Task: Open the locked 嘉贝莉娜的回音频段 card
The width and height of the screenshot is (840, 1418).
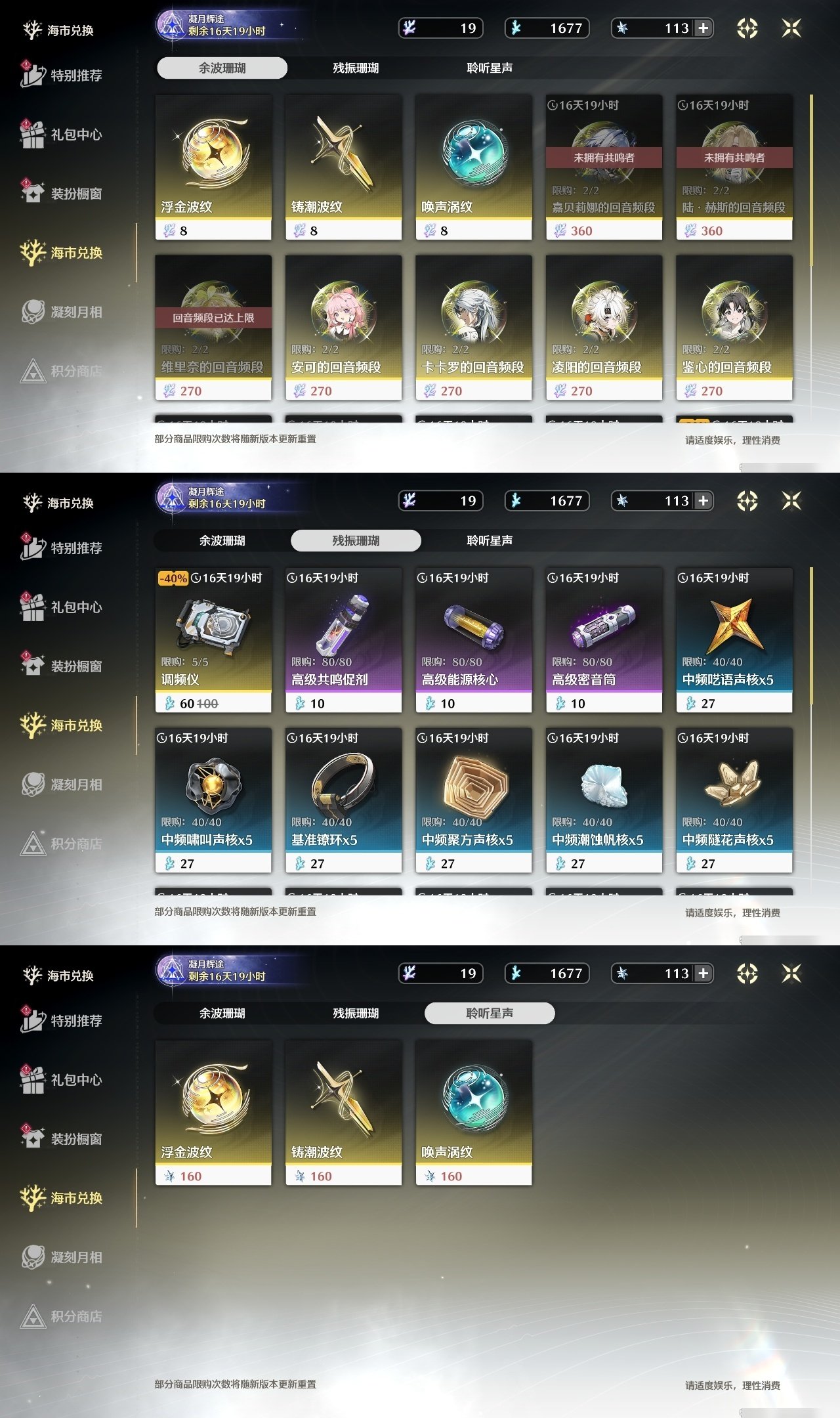Action: (x=604, y=167)
